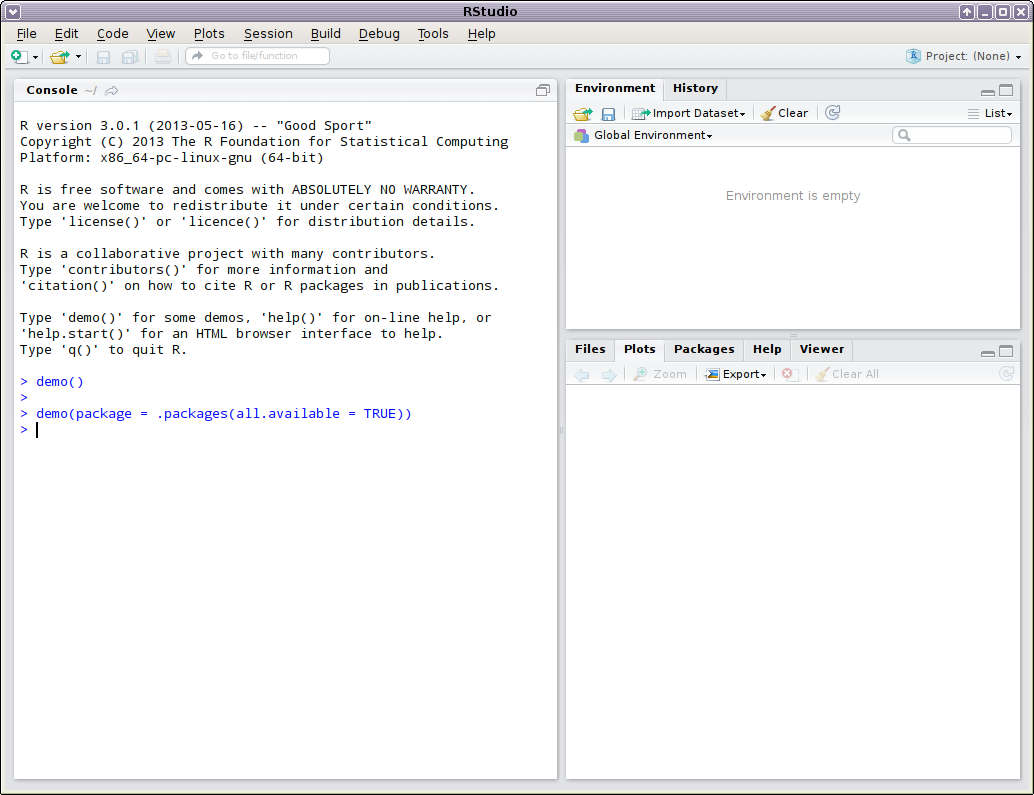Refresh the environment pane
The image size is (1034, 795).
coord(833,113)
